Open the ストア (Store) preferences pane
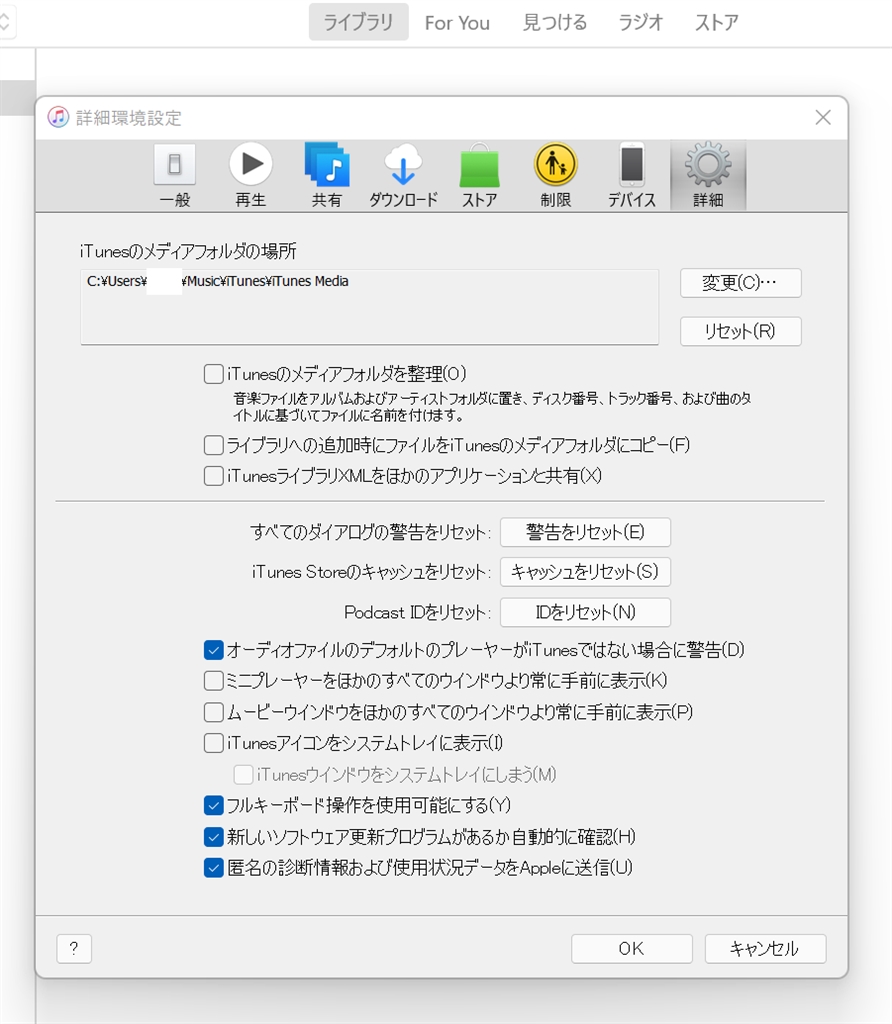892x1024 pixels. point(479,176)
